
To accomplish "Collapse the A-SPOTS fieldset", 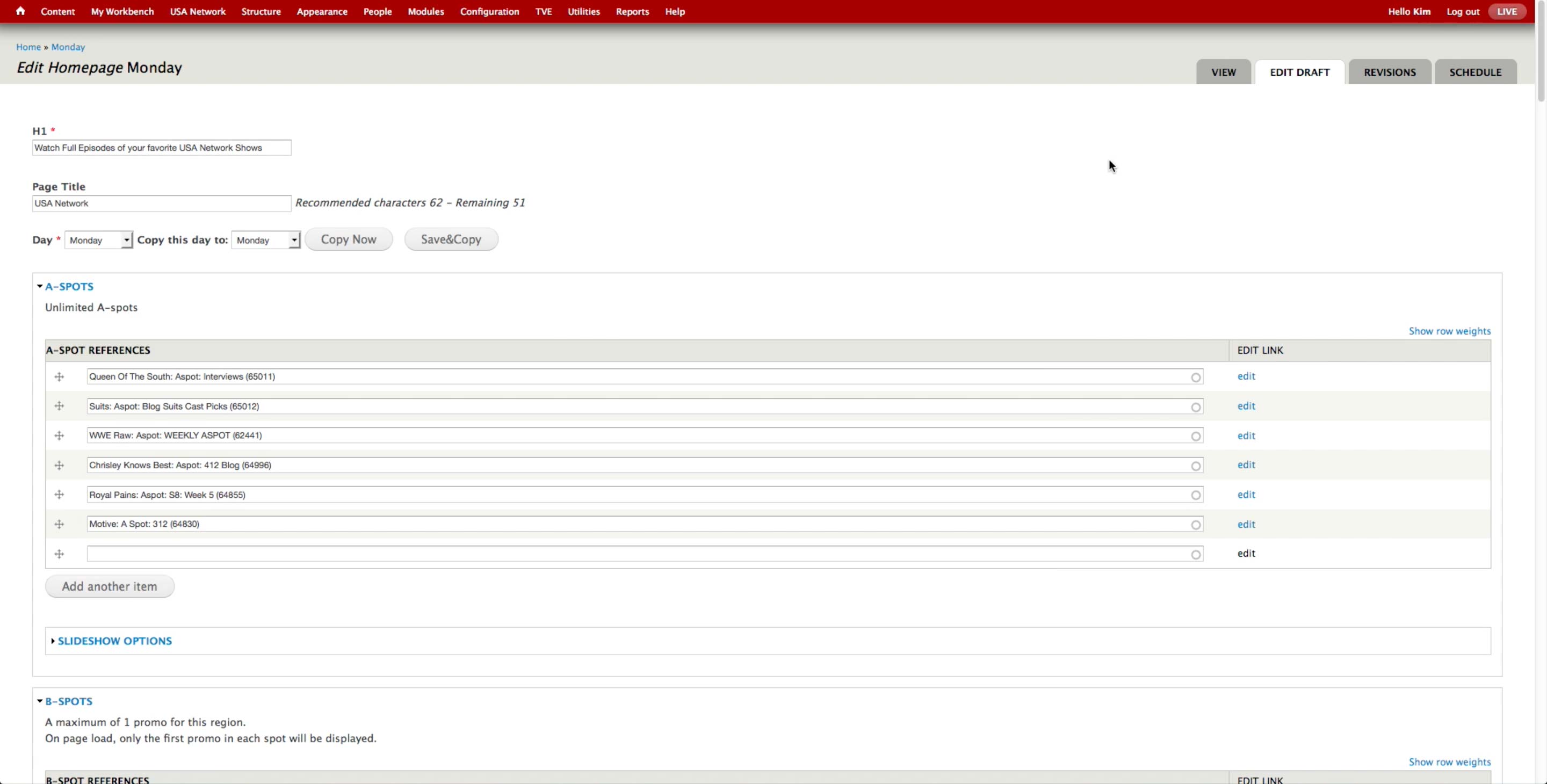I will 69,287.
